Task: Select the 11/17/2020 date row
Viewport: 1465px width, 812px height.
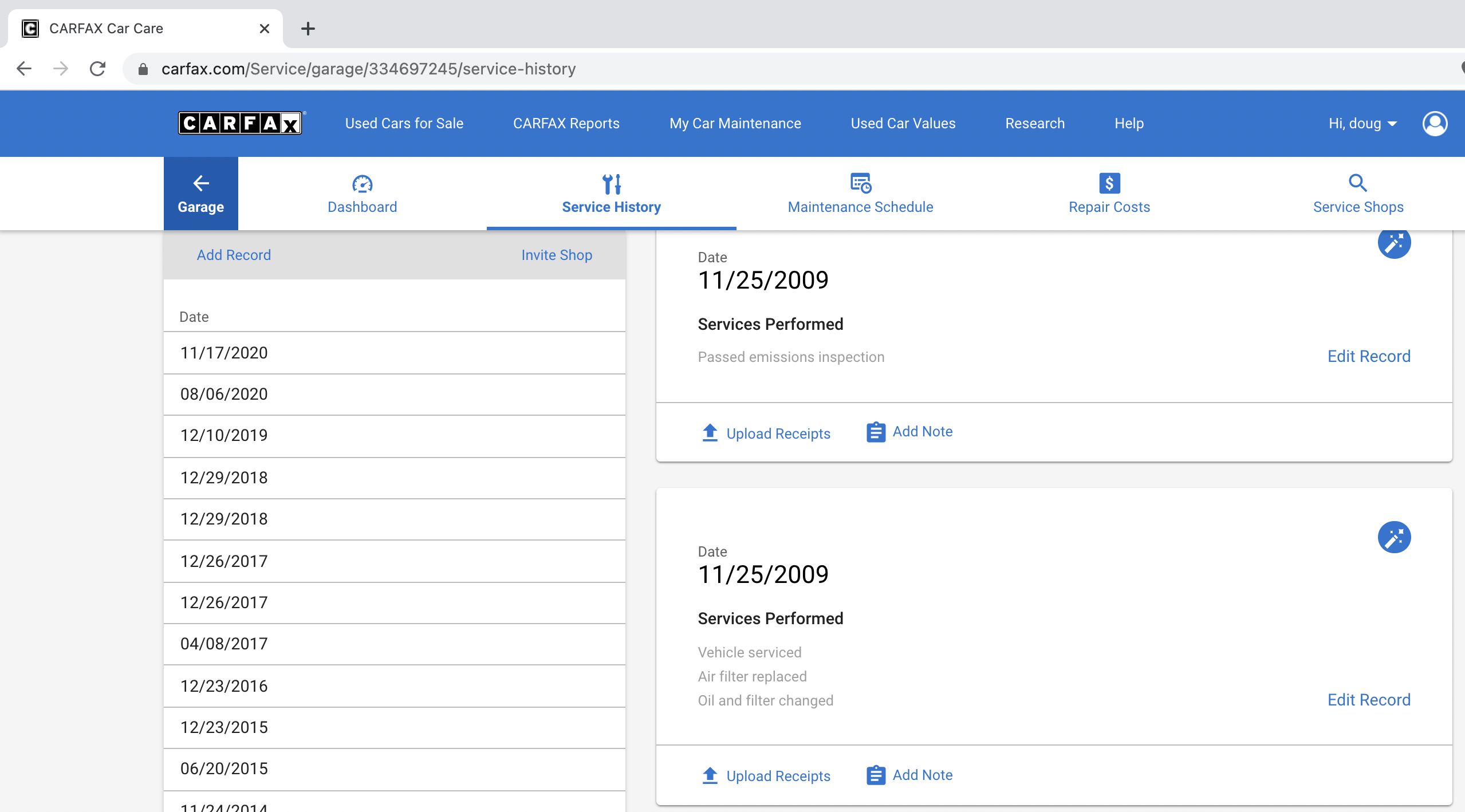Action: click(395, 353)
